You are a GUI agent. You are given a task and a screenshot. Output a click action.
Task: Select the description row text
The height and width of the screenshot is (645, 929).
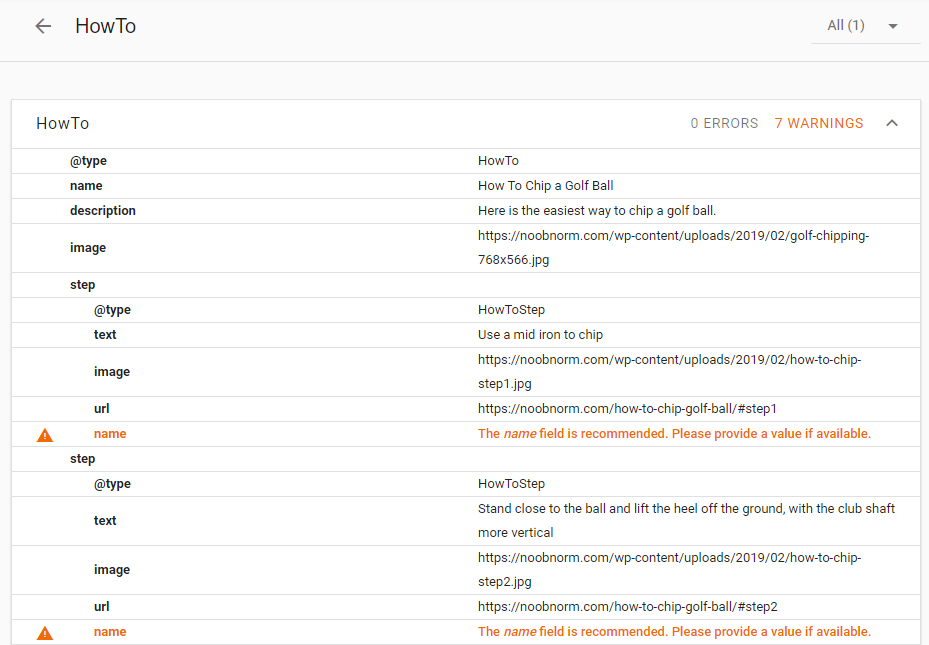click(x=597, y=211)
